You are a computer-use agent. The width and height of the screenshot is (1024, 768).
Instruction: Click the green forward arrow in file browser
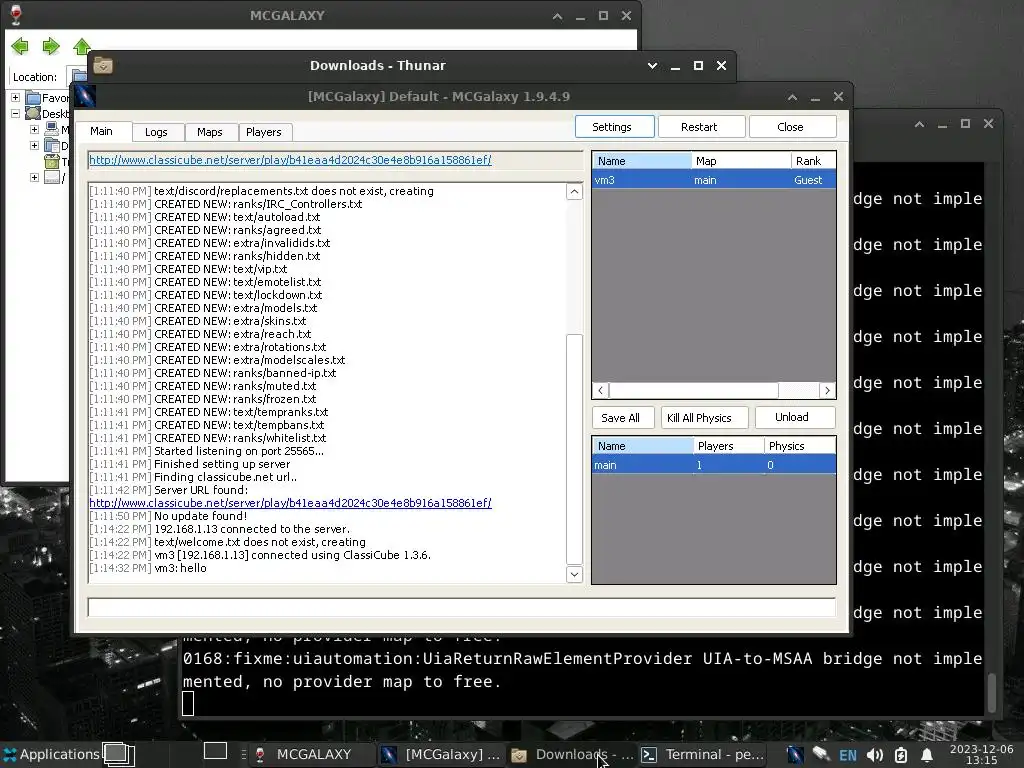coord(51,46)
